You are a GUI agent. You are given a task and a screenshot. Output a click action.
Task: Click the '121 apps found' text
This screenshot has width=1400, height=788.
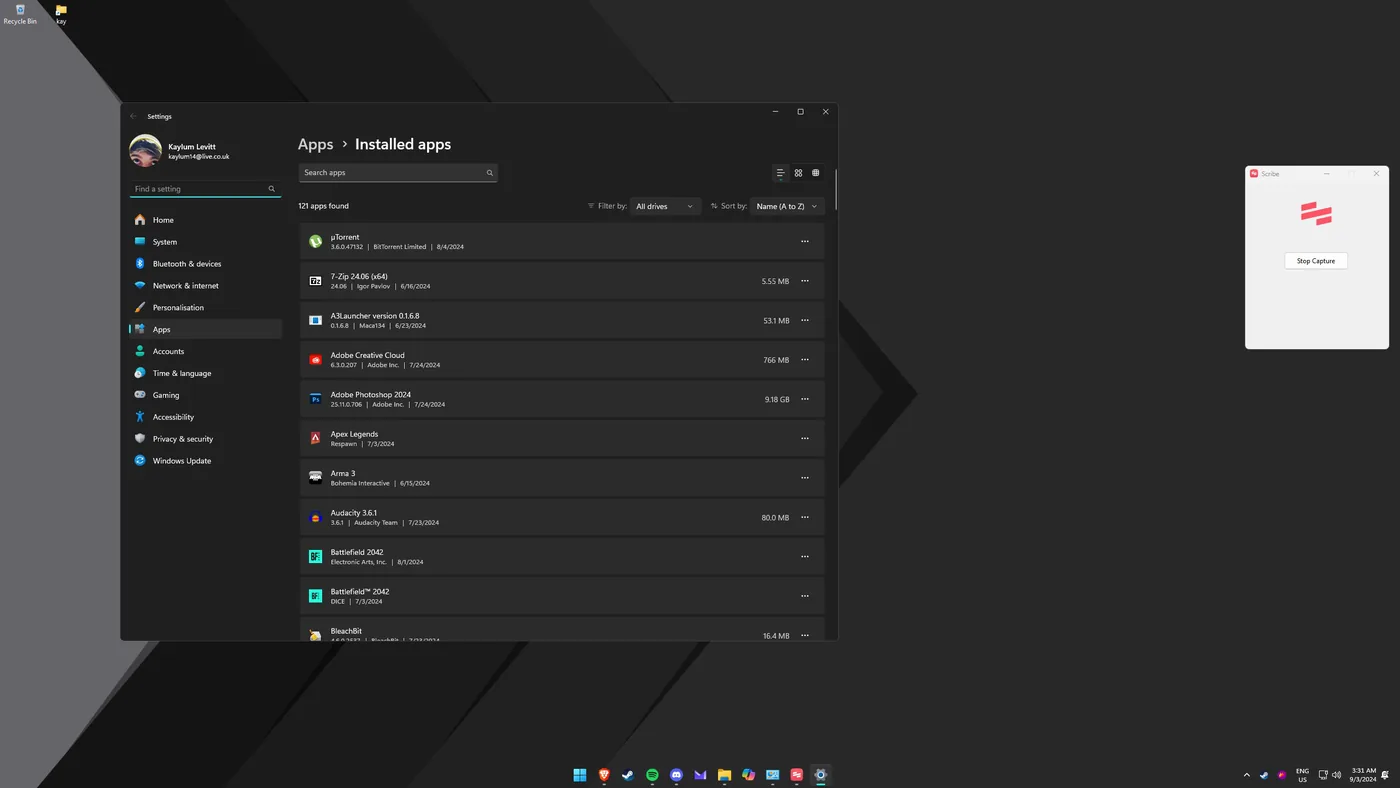323,206
